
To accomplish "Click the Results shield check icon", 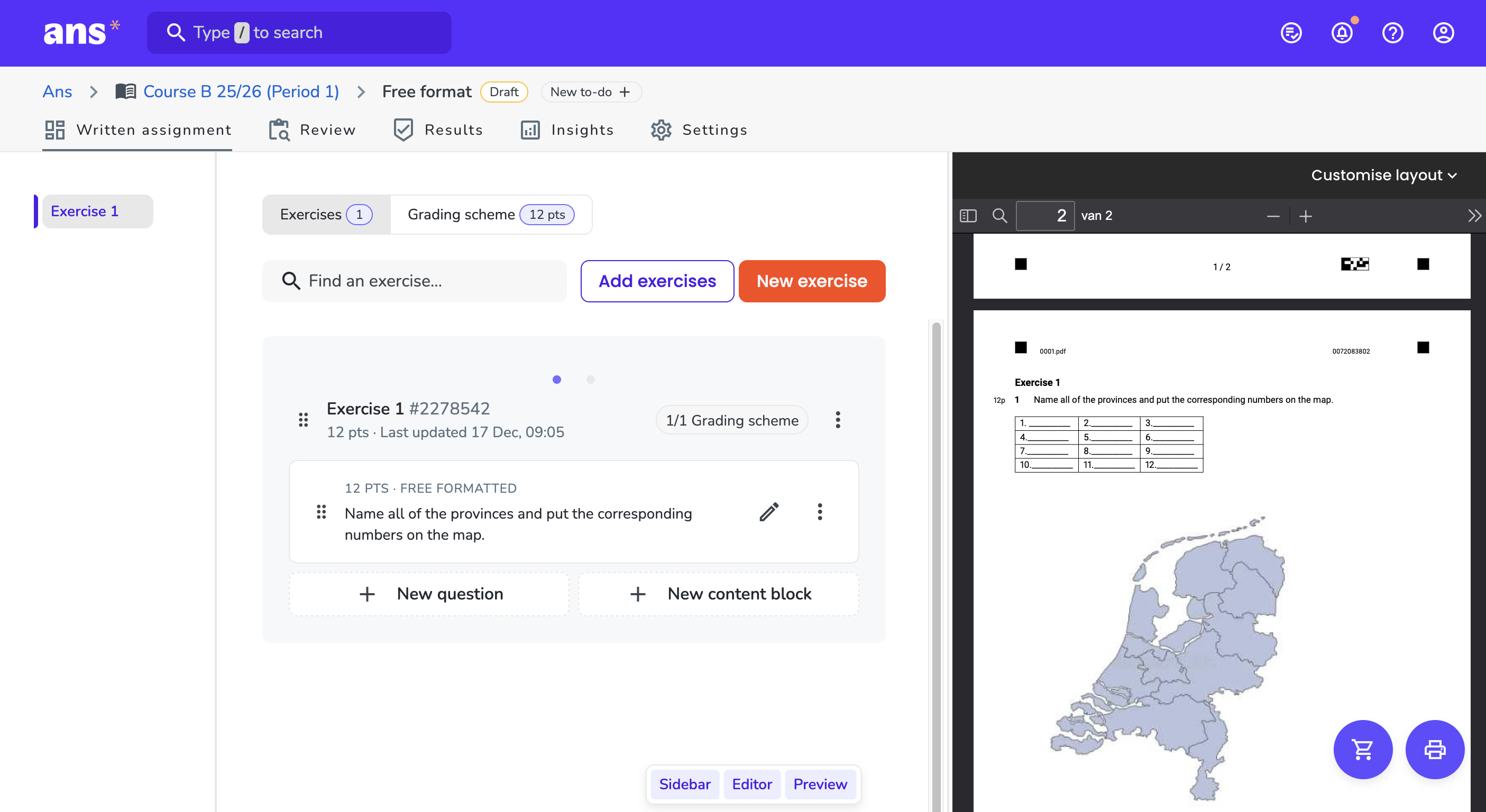I will (x=403, y=130).
